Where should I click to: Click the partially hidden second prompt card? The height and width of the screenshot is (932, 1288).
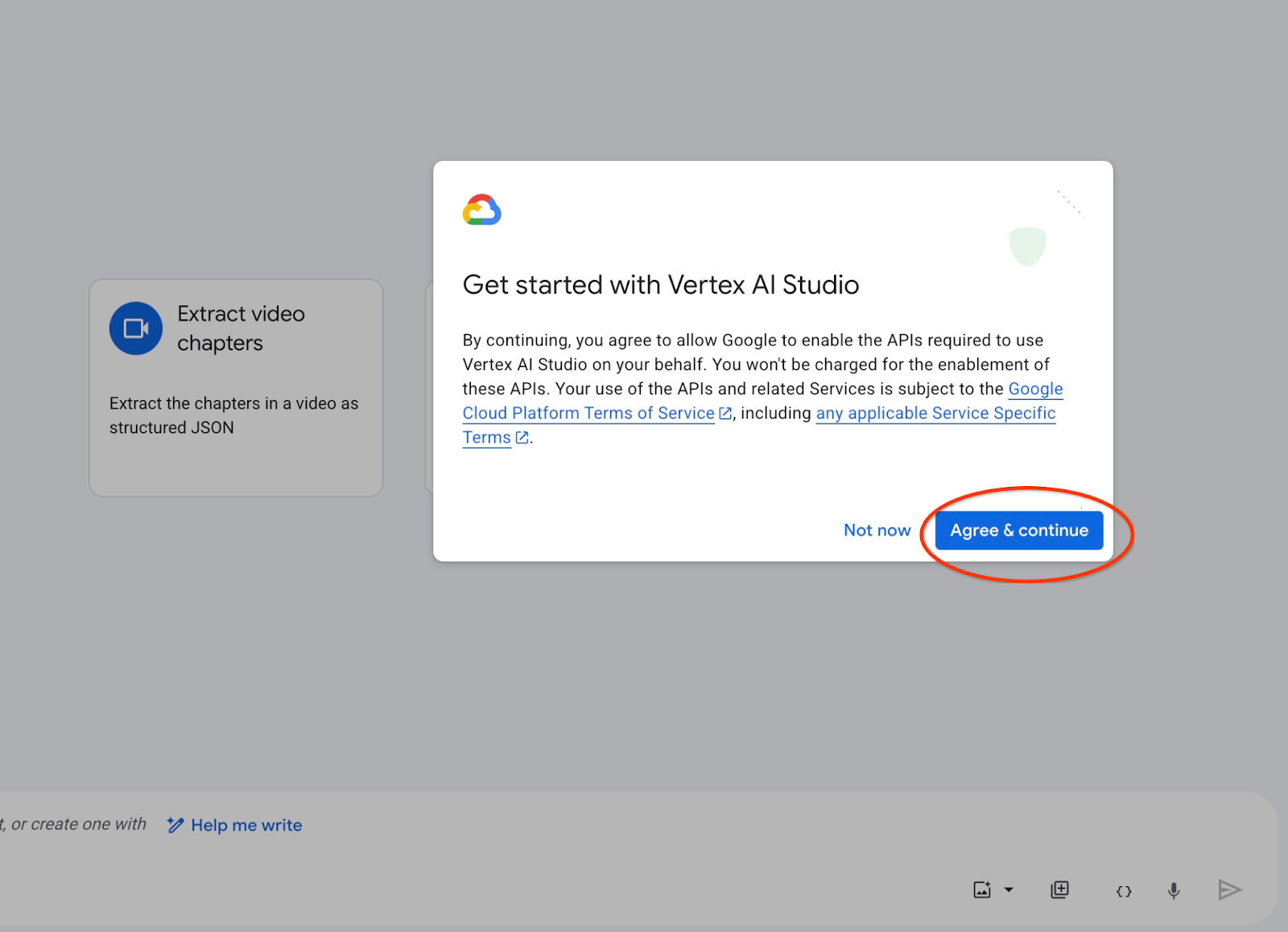tap(428, 386)
